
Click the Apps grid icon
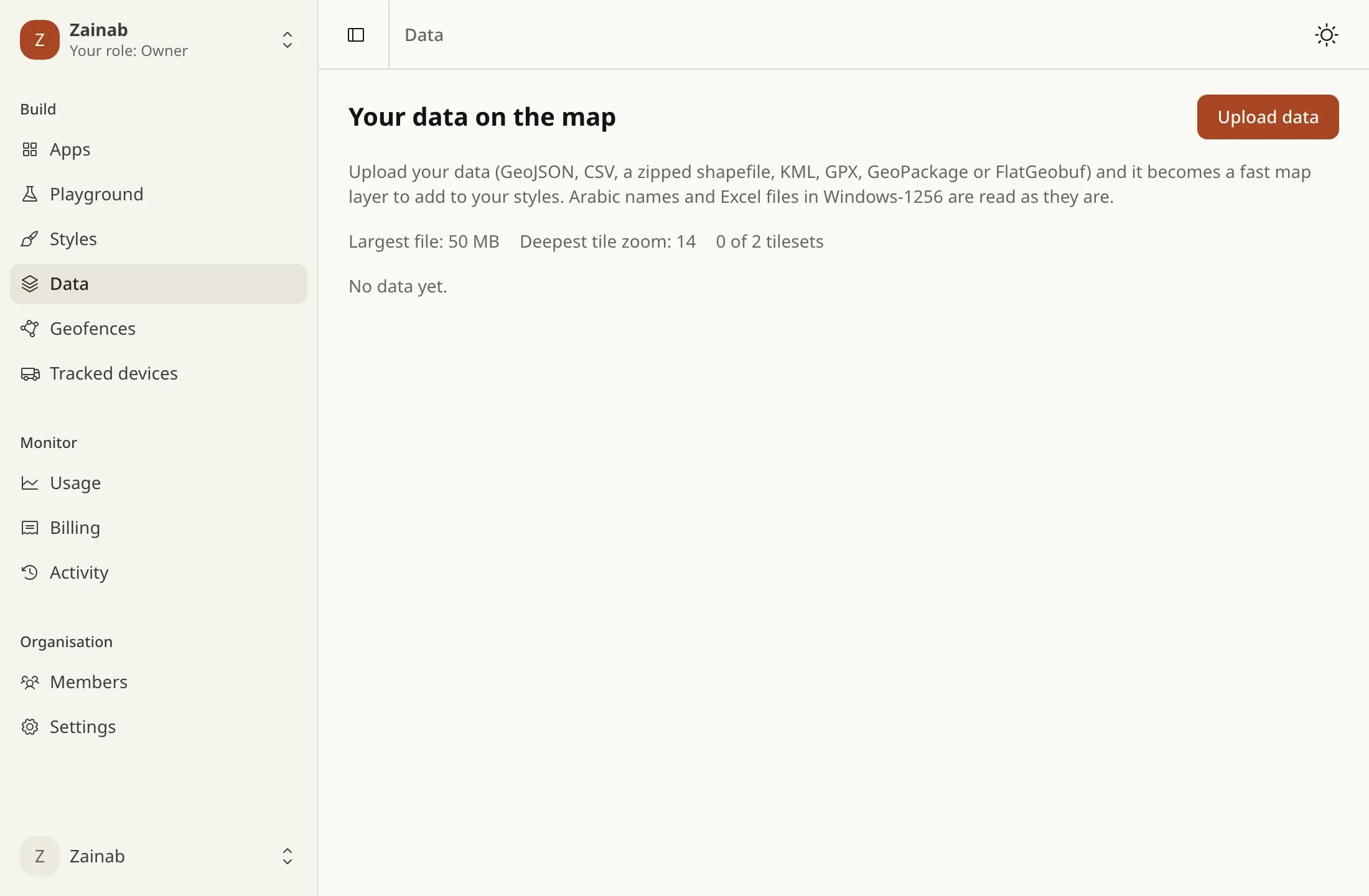(30, 149)
